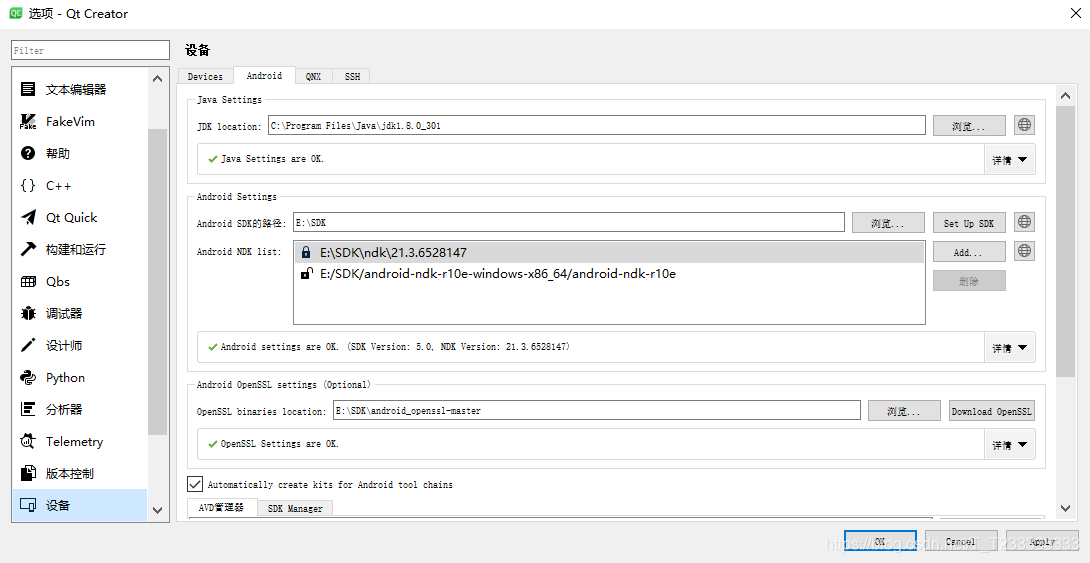Viewport: 1090px width, 563px height.
Task: Switch to the Devices tab
Action: 205,76
